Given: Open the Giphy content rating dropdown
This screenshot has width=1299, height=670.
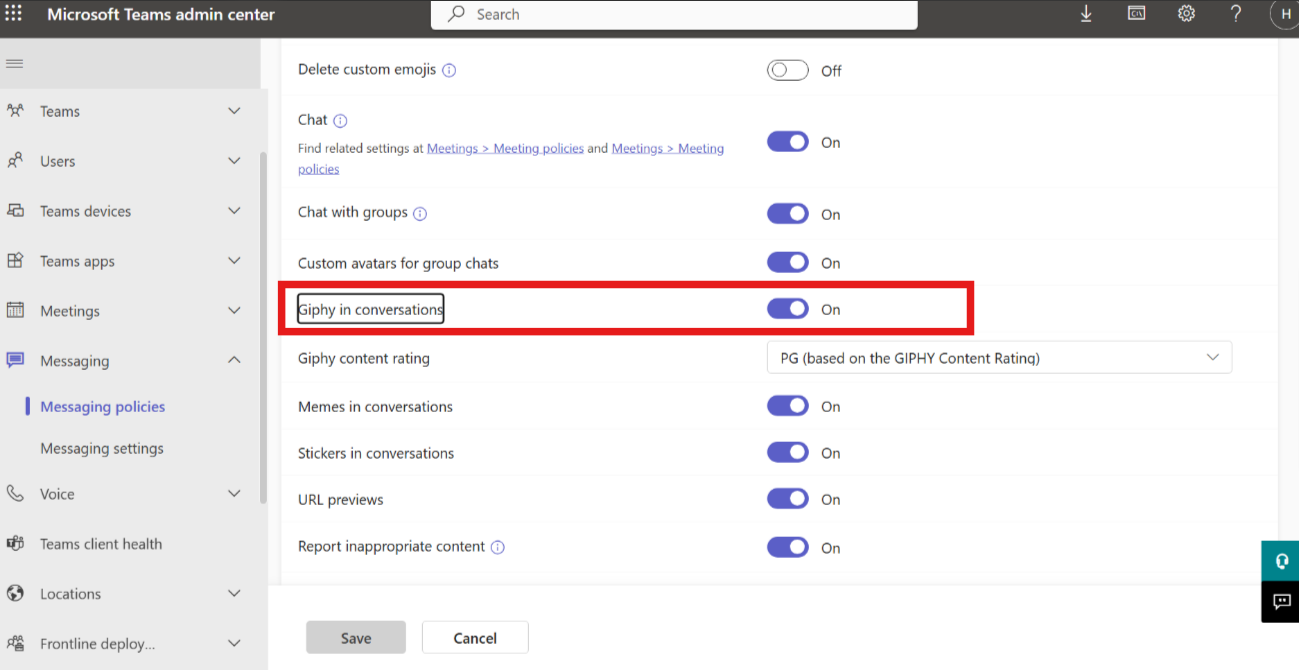Looking at the screenshot, I should (999, 358).
